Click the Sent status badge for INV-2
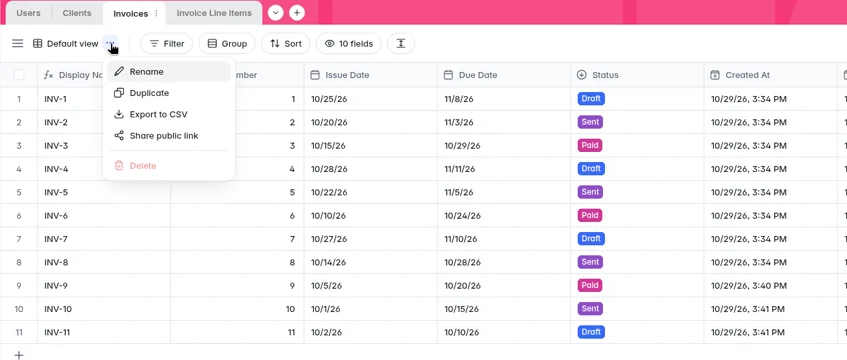This screenshot has height=360, width=847. pyautogui.click(x=590, y=122)
